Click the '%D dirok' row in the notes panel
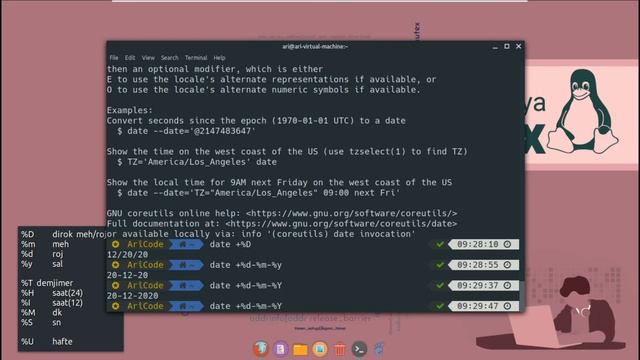Image resolution: width=640 pixels, height=360 pixels. (63, 234)
